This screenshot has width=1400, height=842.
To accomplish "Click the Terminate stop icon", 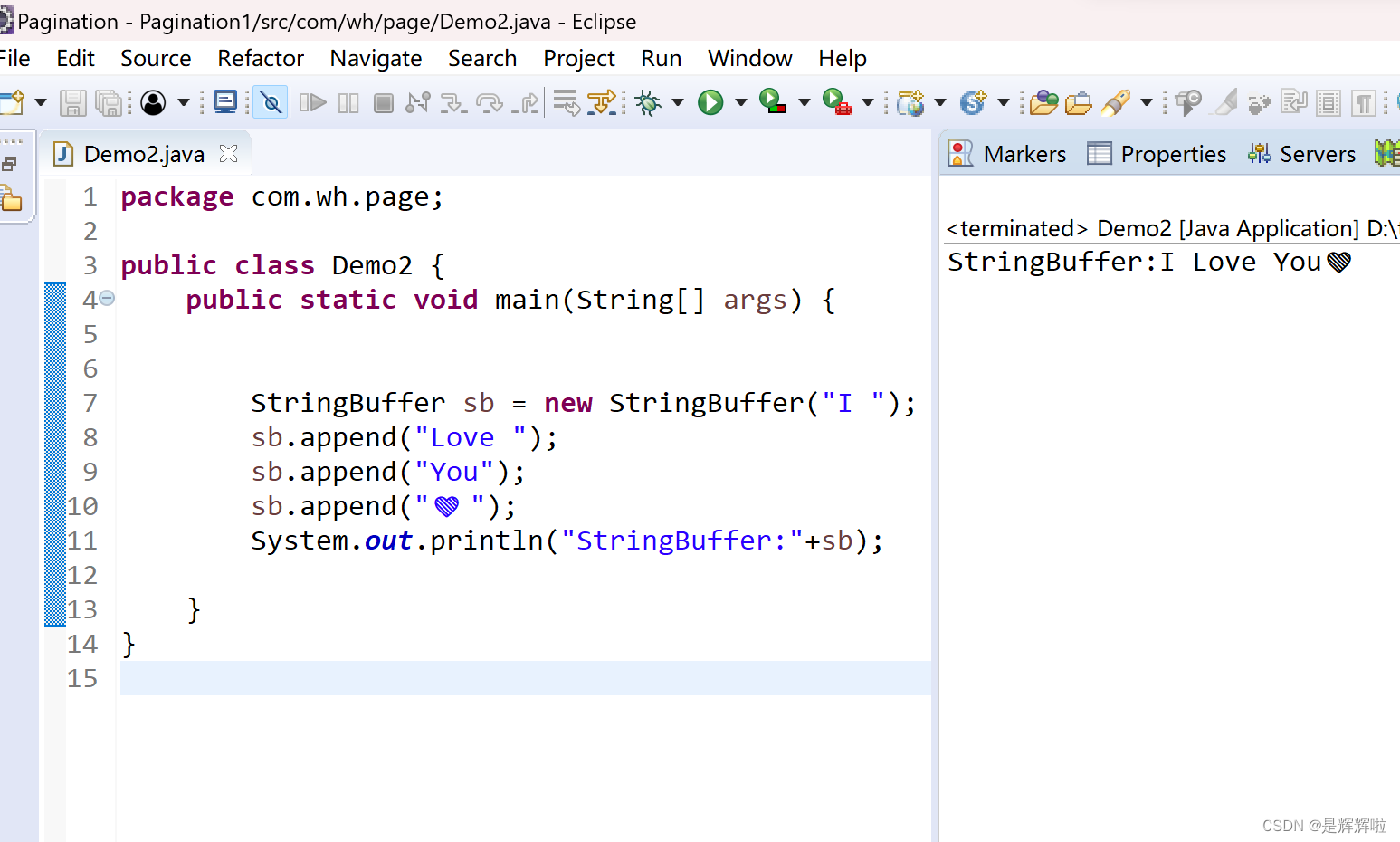I will pyautogui.click(x=384, y=102).
